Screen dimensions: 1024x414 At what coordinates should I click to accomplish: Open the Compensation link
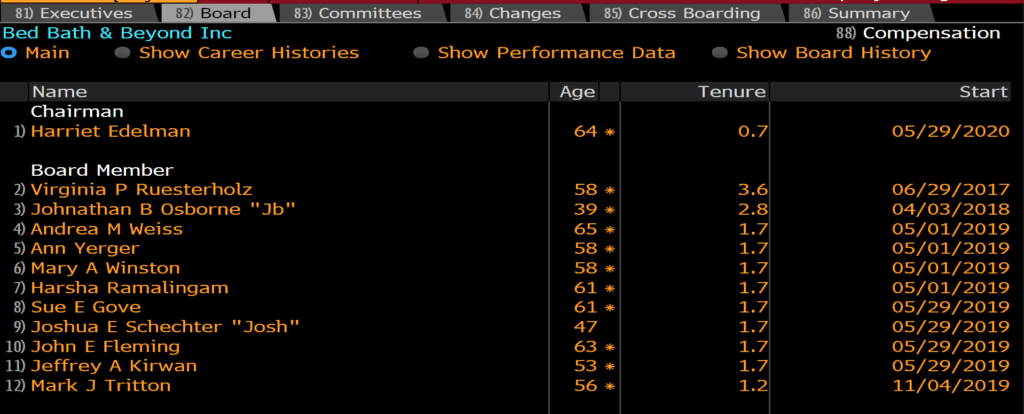tap(918, 33)
